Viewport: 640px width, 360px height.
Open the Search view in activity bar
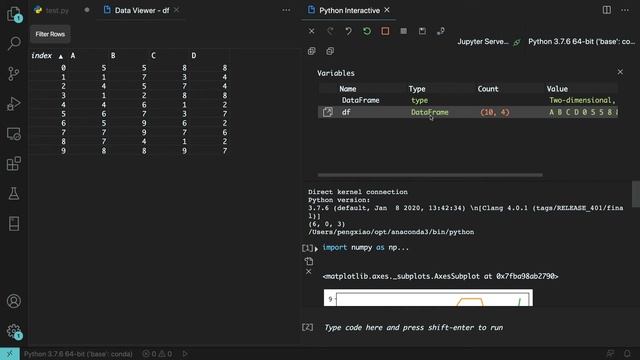point(14,43)
